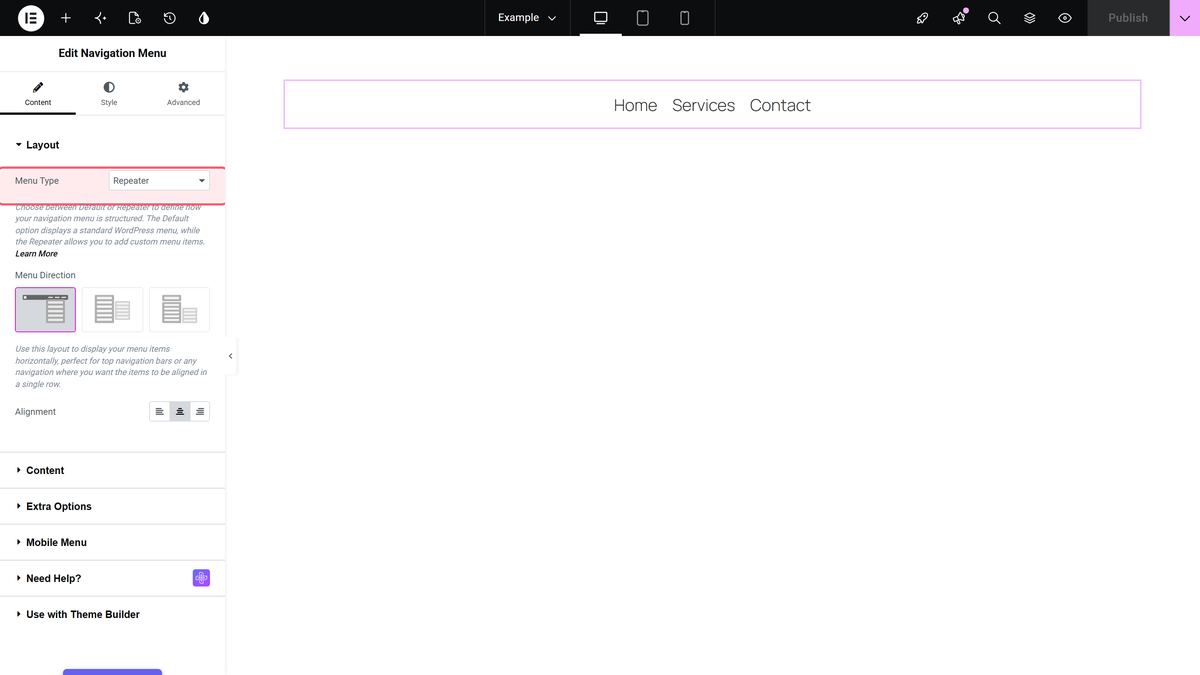This screenshot has height=675, width=1200.
Task: Open the structure layers icon
Action: point(1030,18)
